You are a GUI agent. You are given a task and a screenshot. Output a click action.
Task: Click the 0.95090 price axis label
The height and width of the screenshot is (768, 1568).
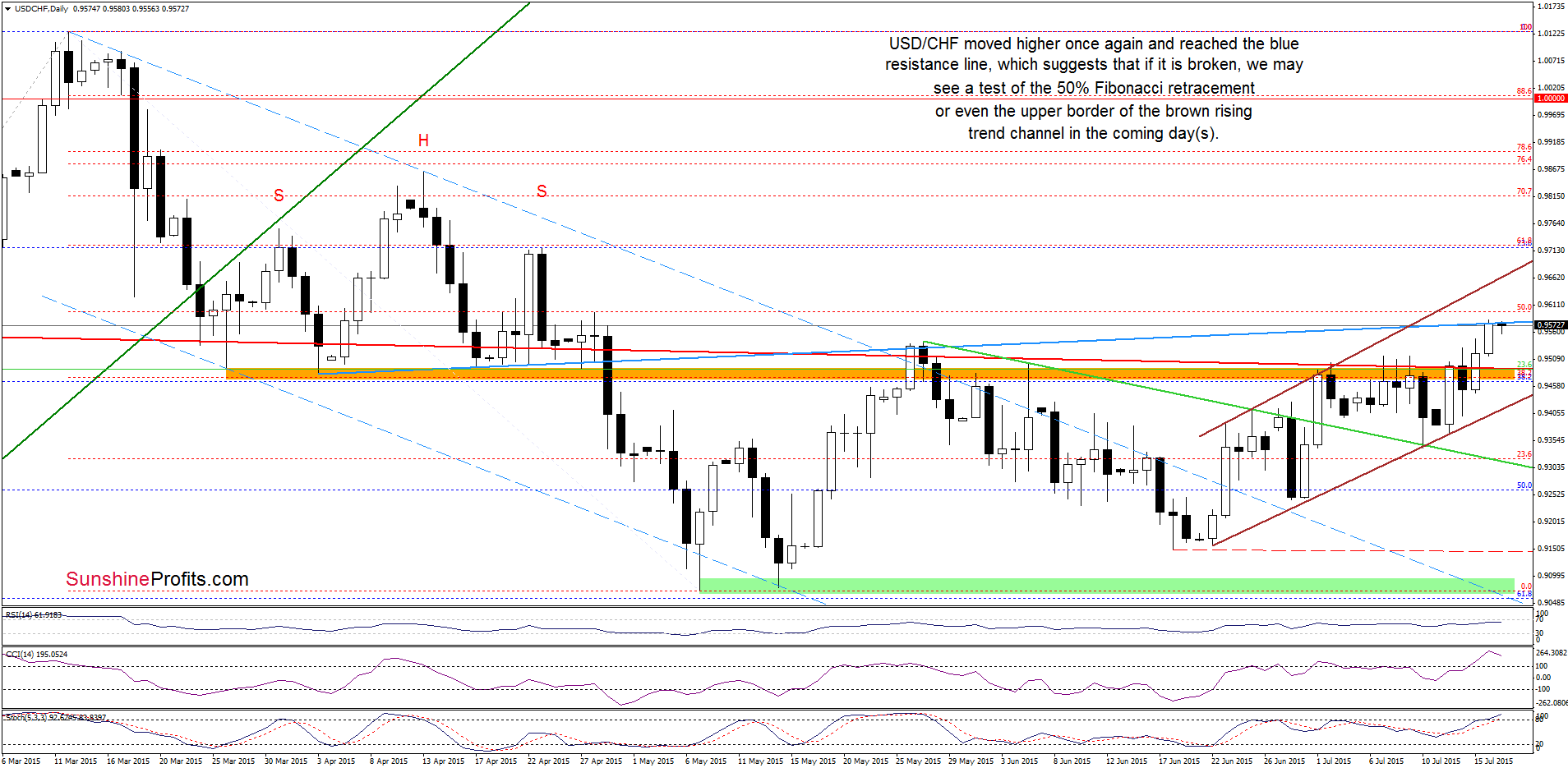1552,359
